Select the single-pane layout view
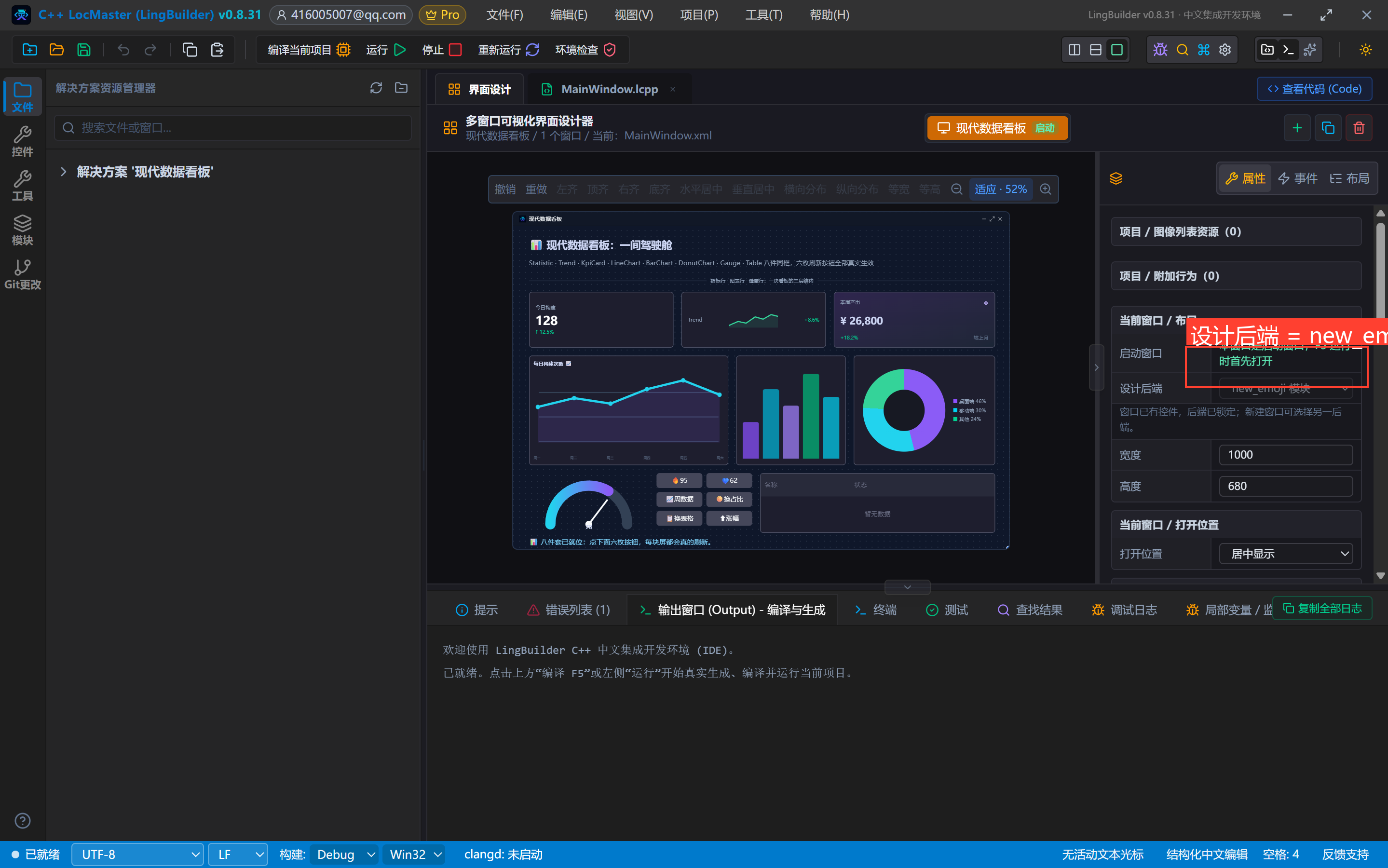1388x868 pixels. point(1116,50)
